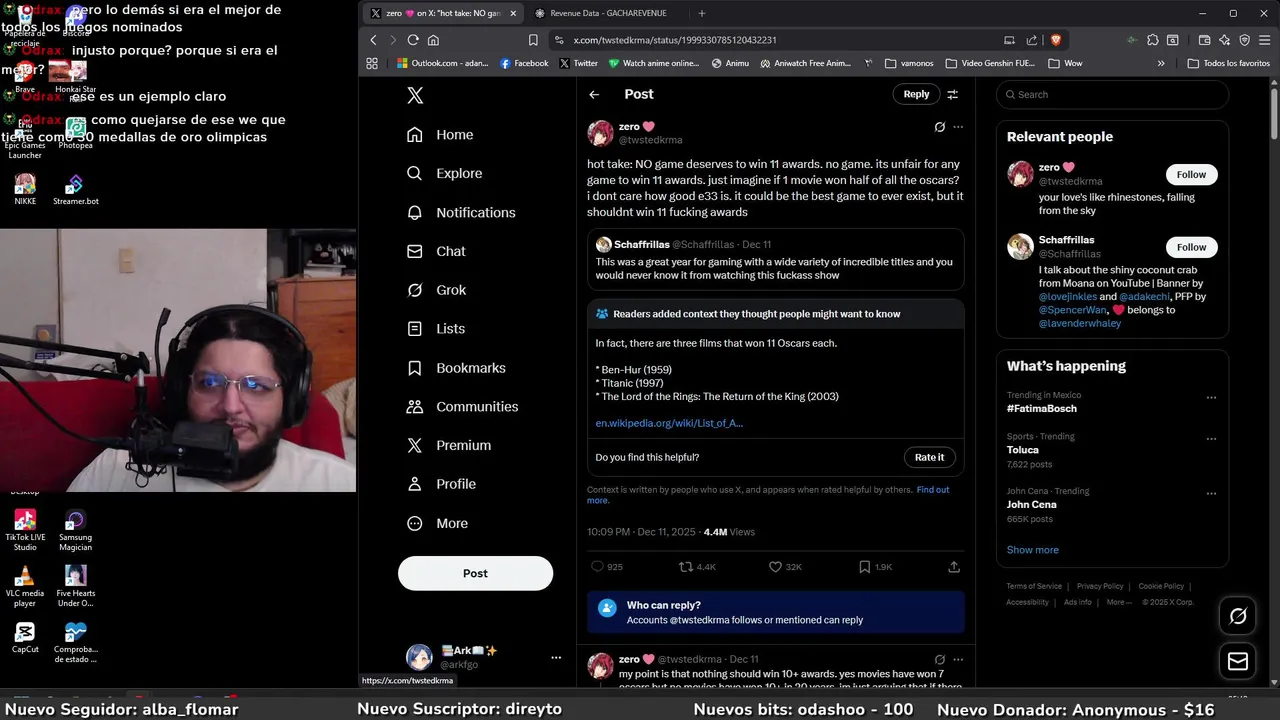The width and height of the screenshot is (1280, 720).
Task: Click the share upload icon on post
Action: [954, 566]
